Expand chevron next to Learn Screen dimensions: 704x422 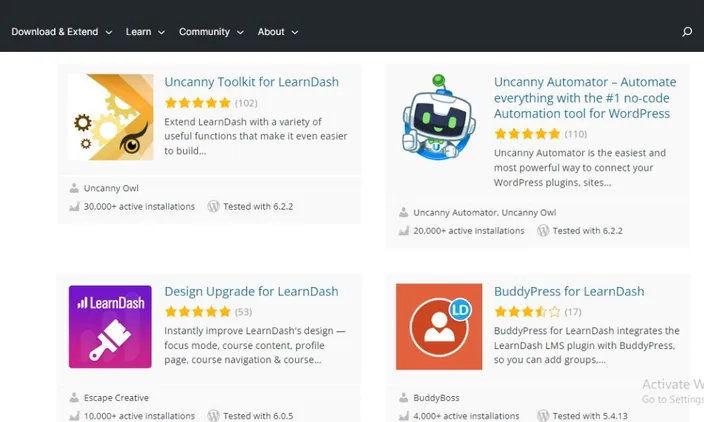161,32
